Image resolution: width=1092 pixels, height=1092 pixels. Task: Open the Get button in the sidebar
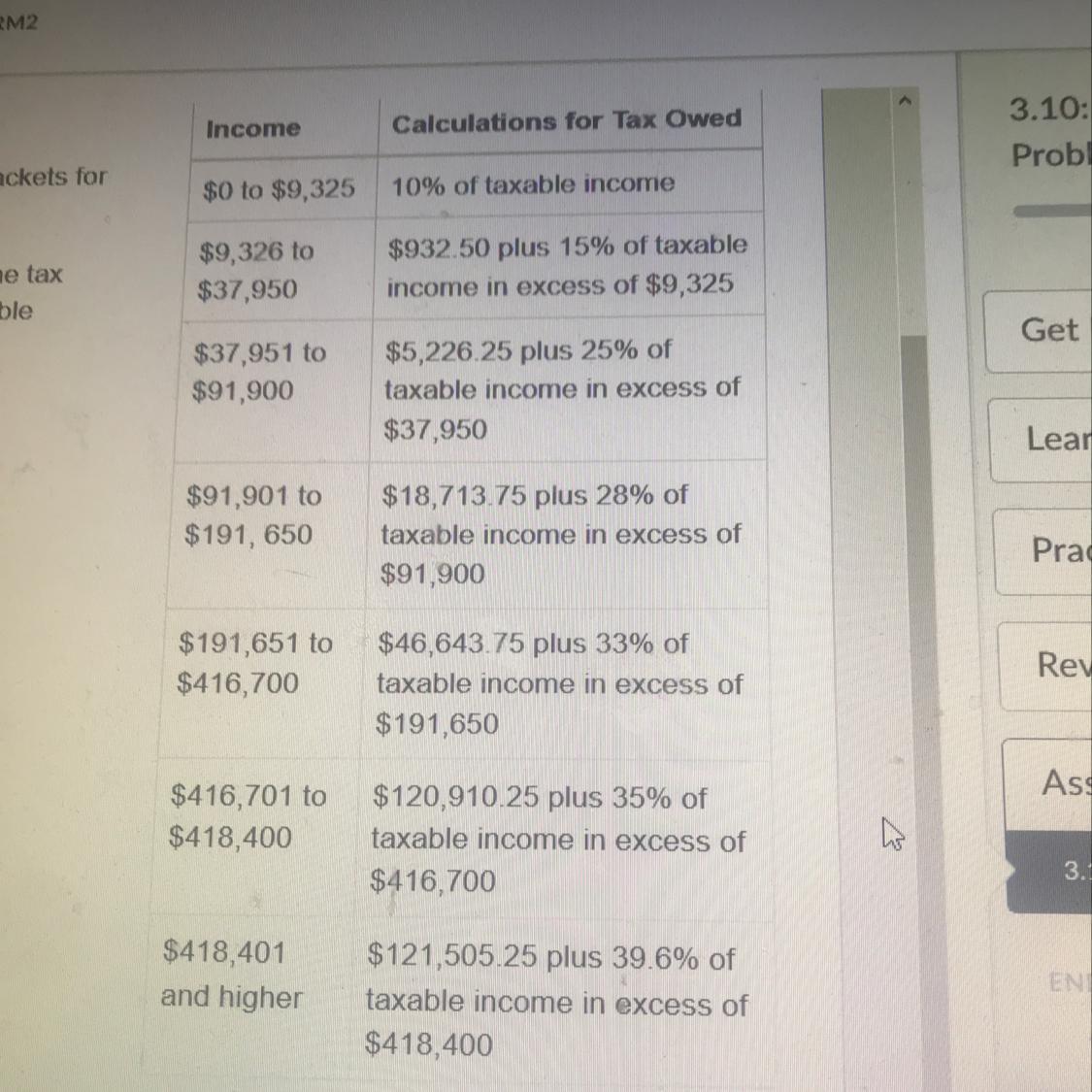[1039, 332]
